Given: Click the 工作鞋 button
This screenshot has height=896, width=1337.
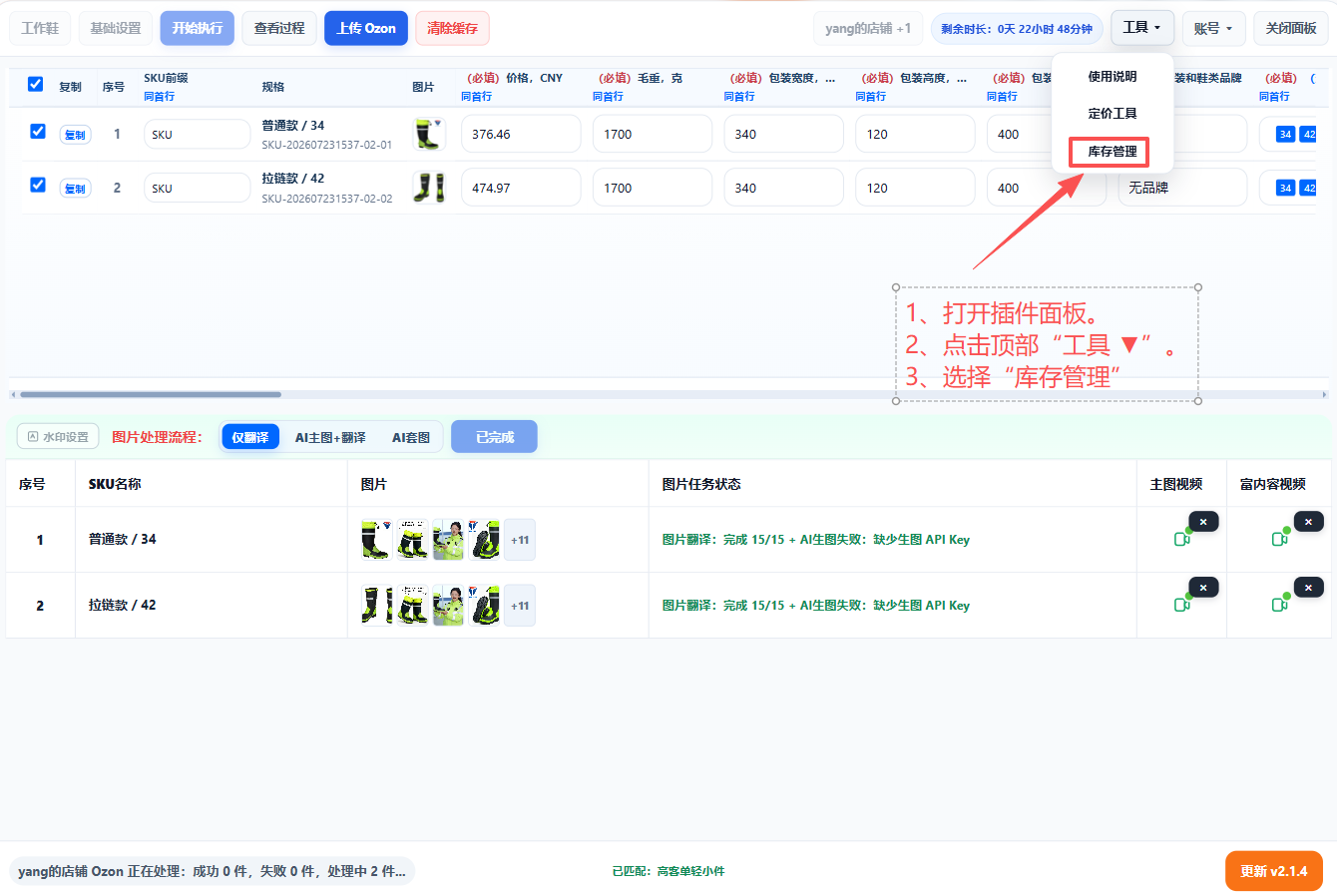Looking at the screenshot, I should pos(40,28).
